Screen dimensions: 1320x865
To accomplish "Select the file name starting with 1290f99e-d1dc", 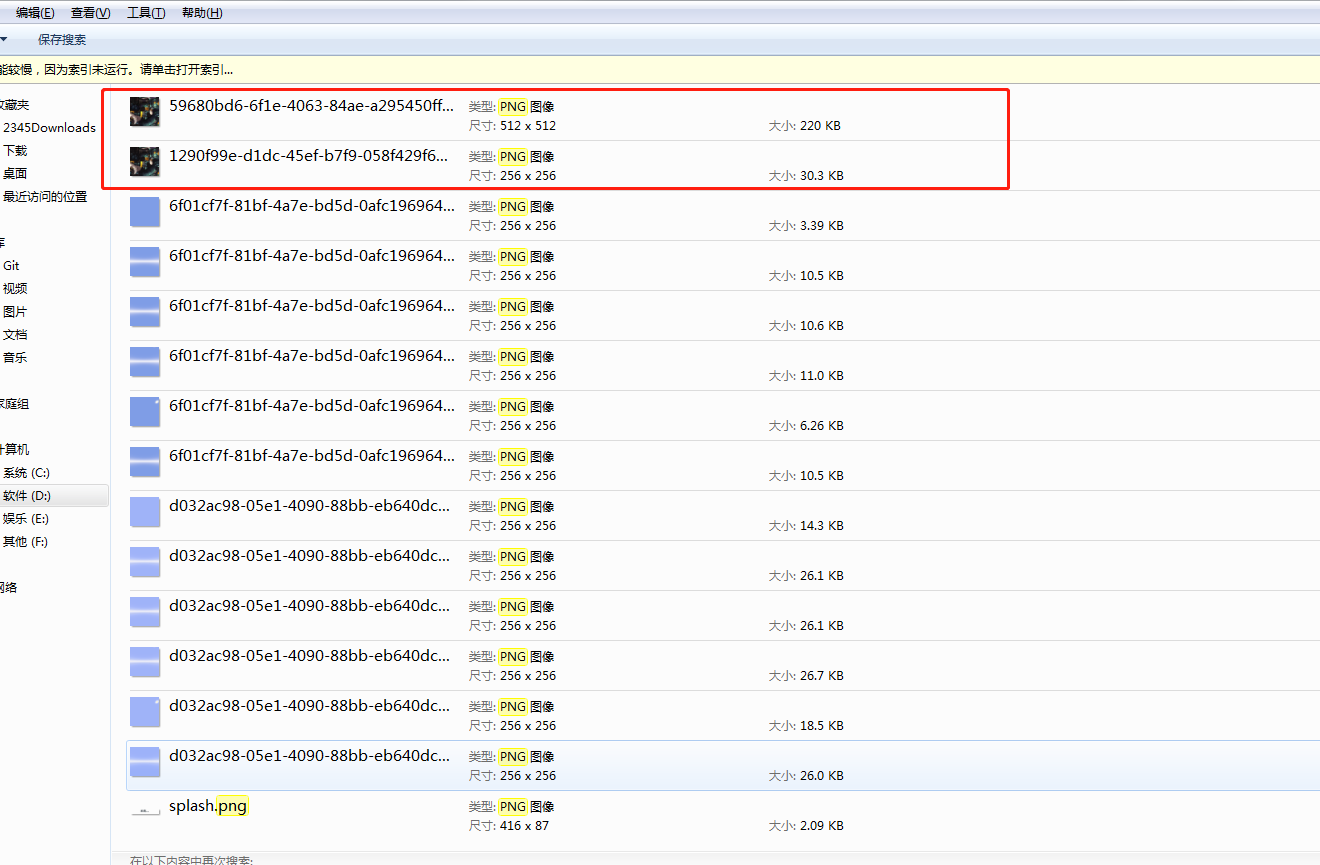I will (x=309, y=156).
